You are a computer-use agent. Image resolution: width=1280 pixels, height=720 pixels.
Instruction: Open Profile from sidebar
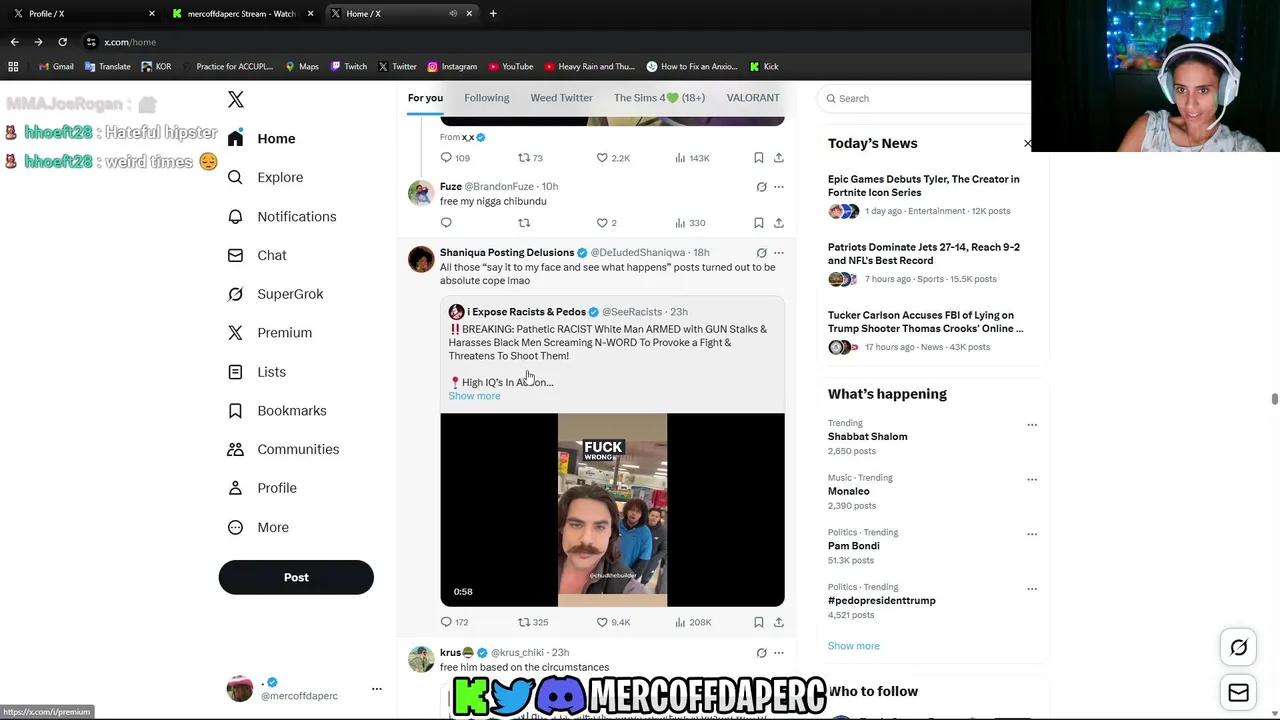coord(263,488)
